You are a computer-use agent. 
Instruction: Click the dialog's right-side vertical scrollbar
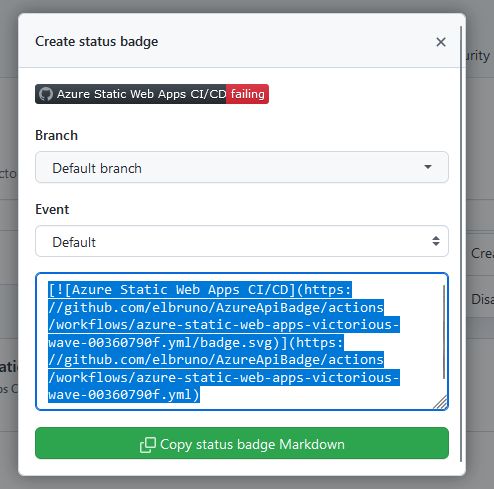tap(461, 244)
